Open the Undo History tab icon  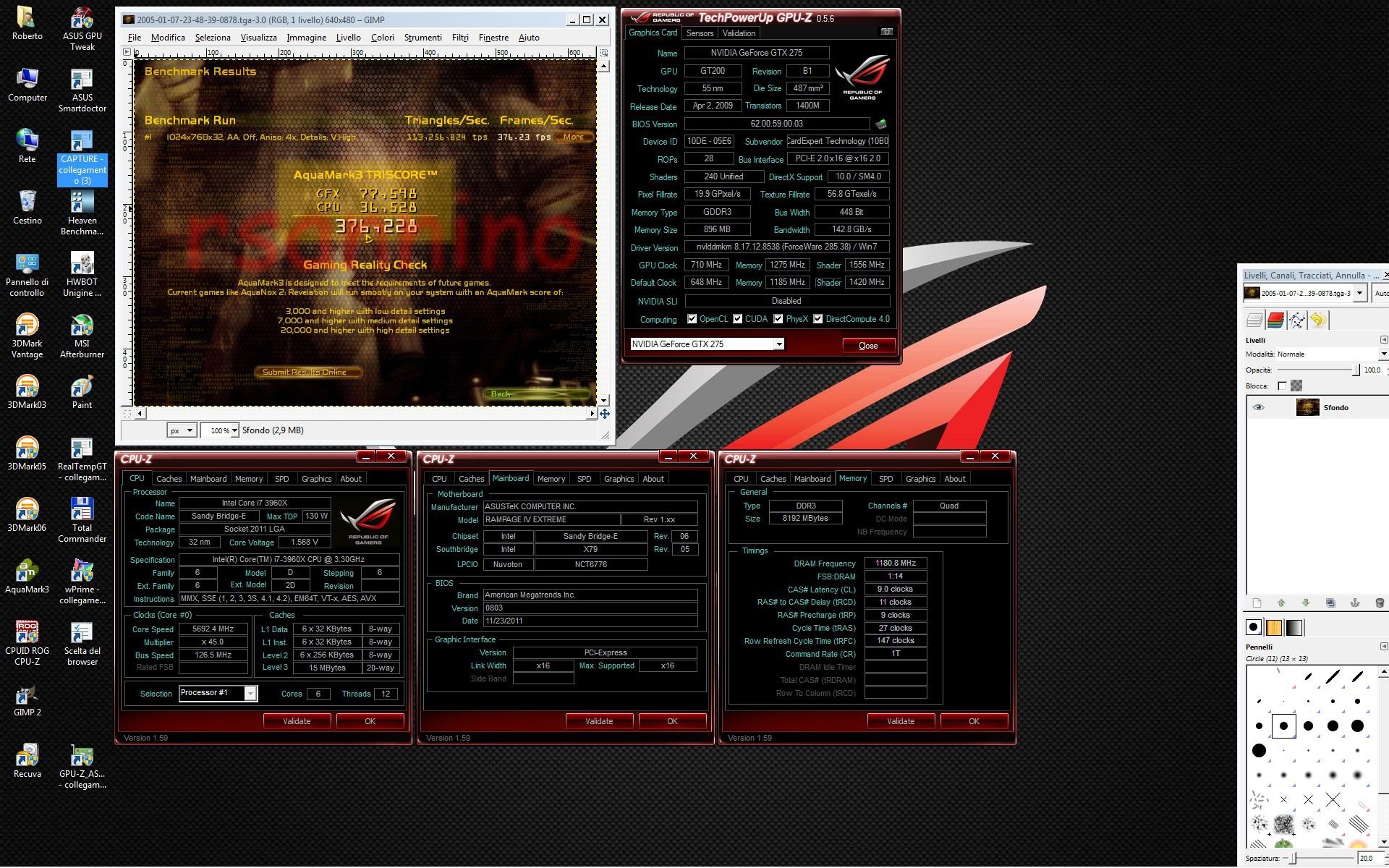tap(1318, 320)
